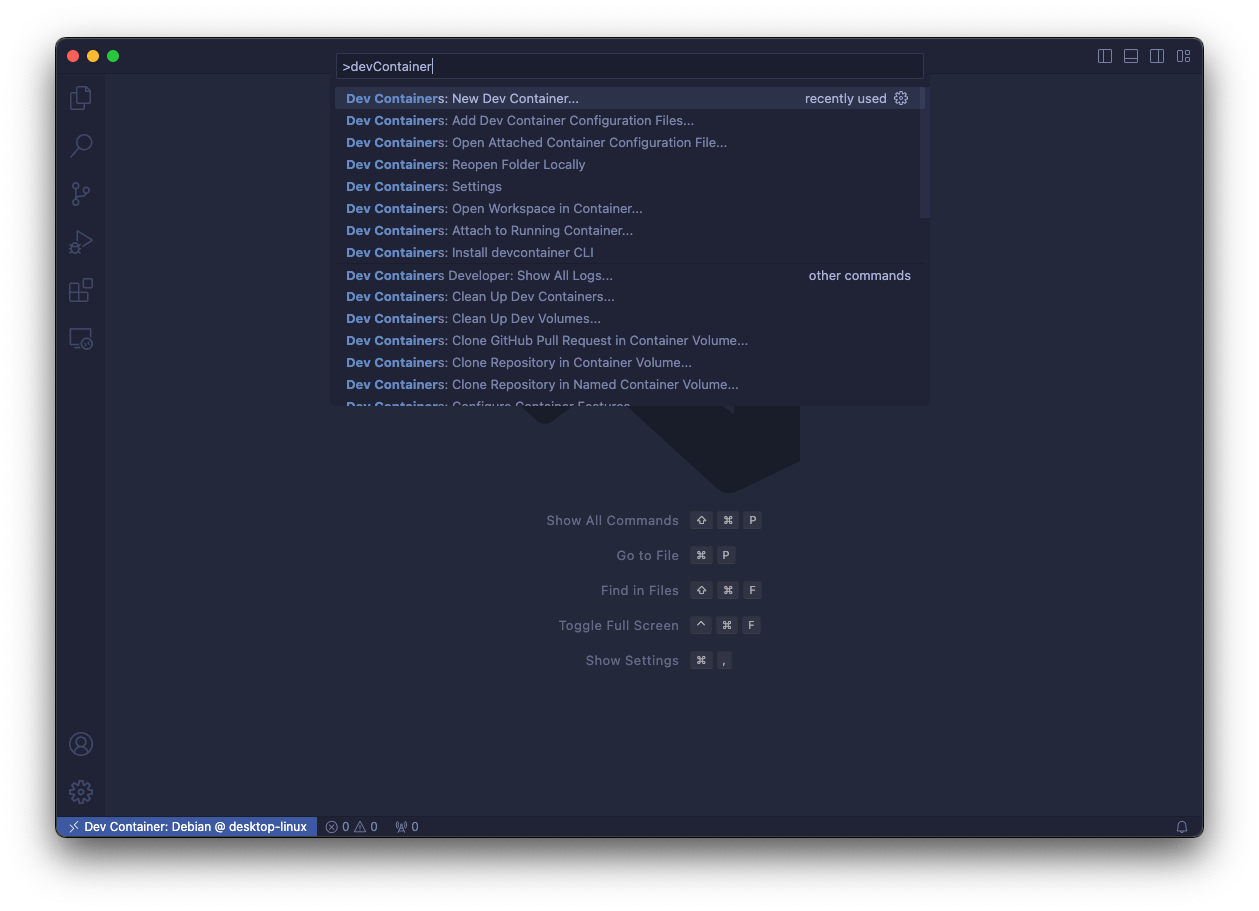Open the Search view in activity bar
The width and height of the screenshot is (1259, 911).
tap(81, 146)
